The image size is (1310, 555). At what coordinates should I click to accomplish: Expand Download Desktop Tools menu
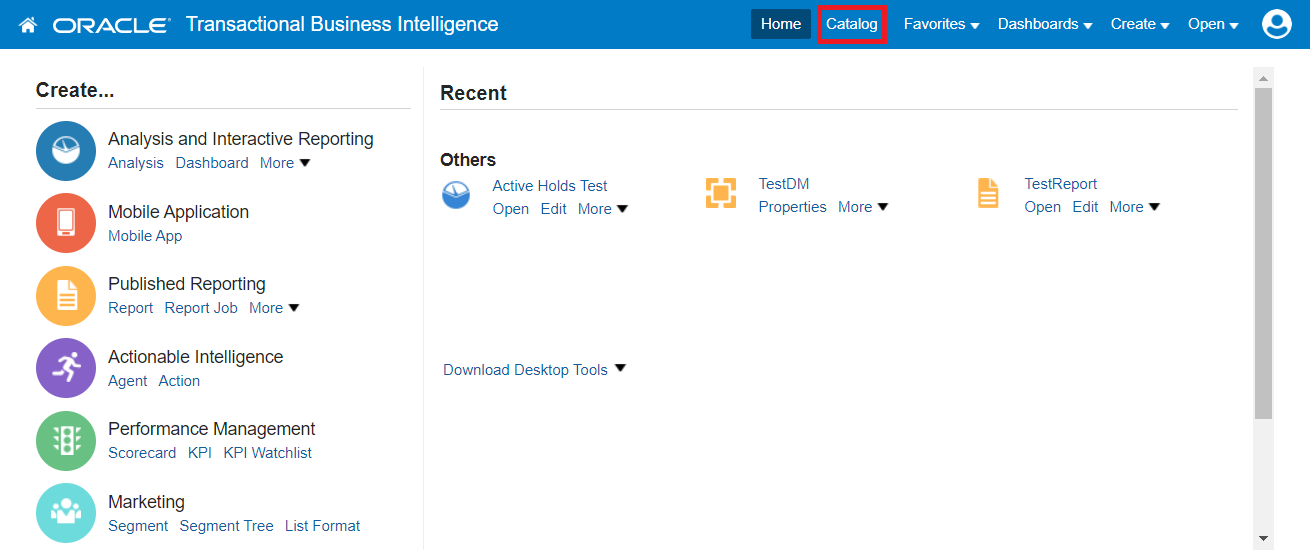pos(534,370)
